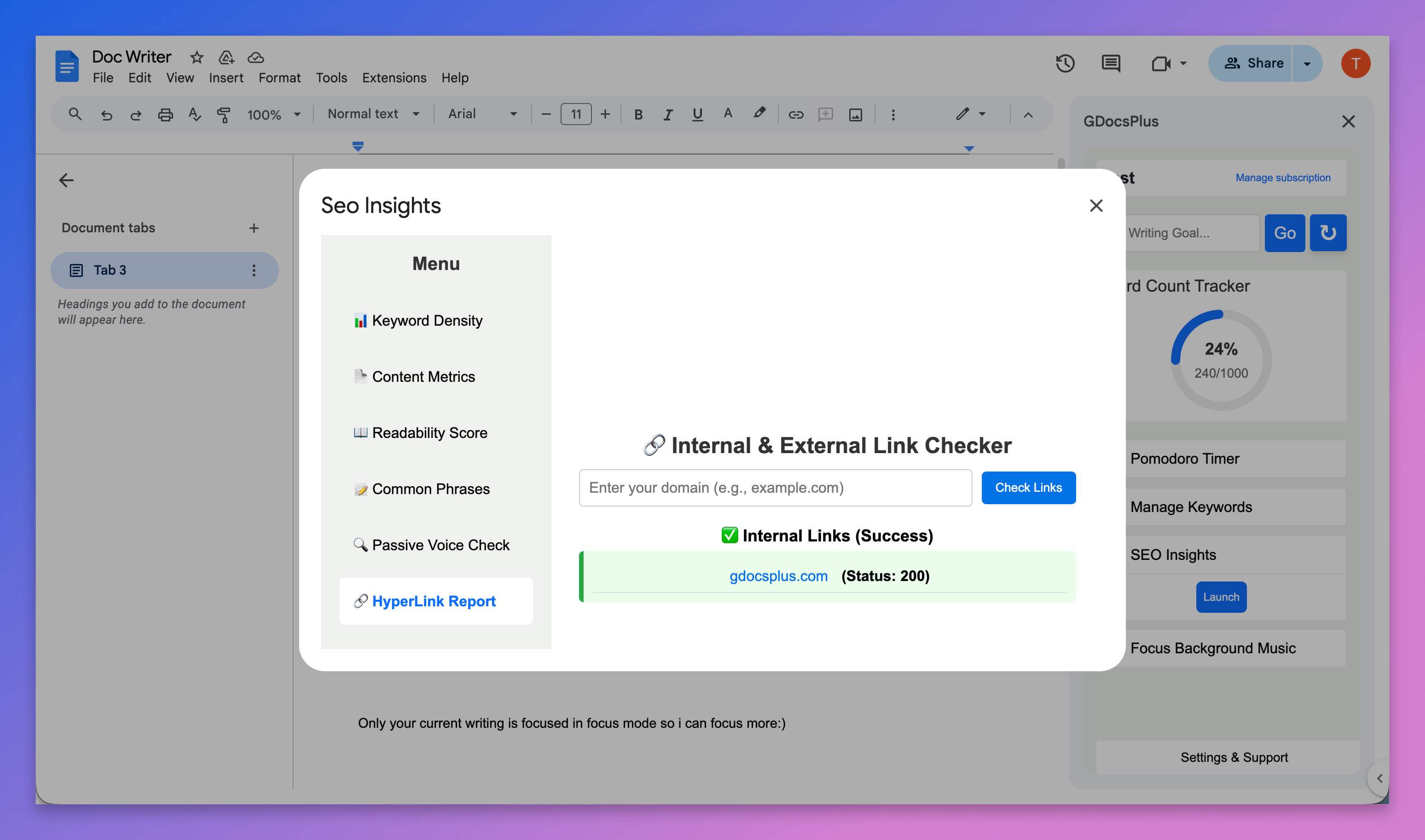Open the gdocsplus.com internal link

point(778,576)
